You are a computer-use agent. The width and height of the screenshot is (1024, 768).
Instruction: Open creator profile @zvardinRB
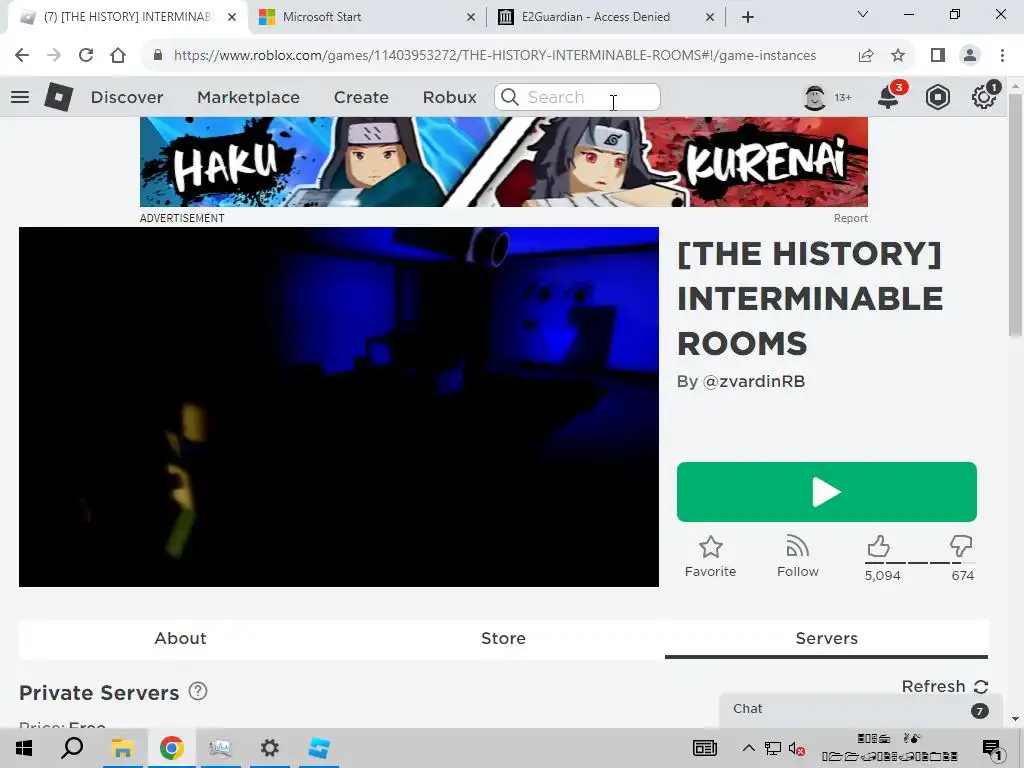click(x=754, y=381)
